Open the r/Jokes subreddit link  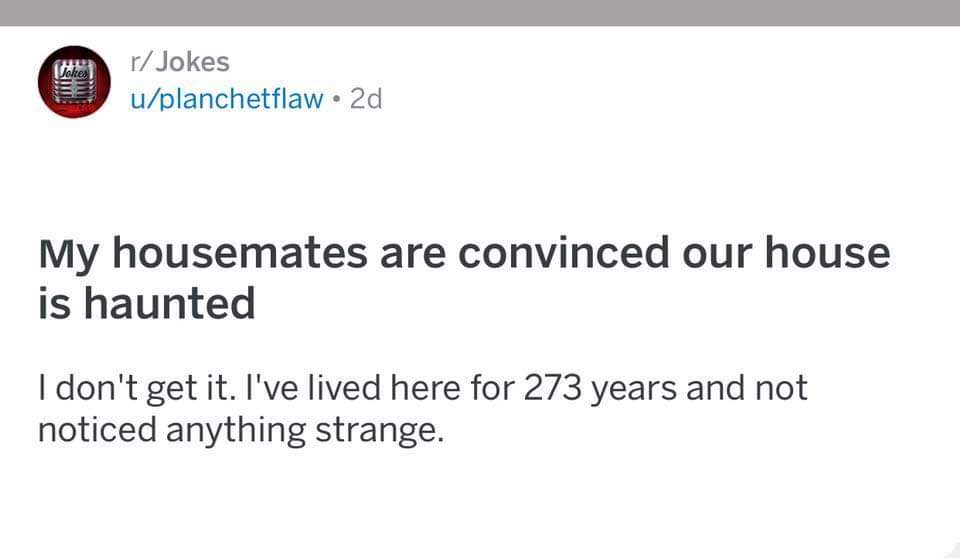pyautogui.click(x=180, y=62)
